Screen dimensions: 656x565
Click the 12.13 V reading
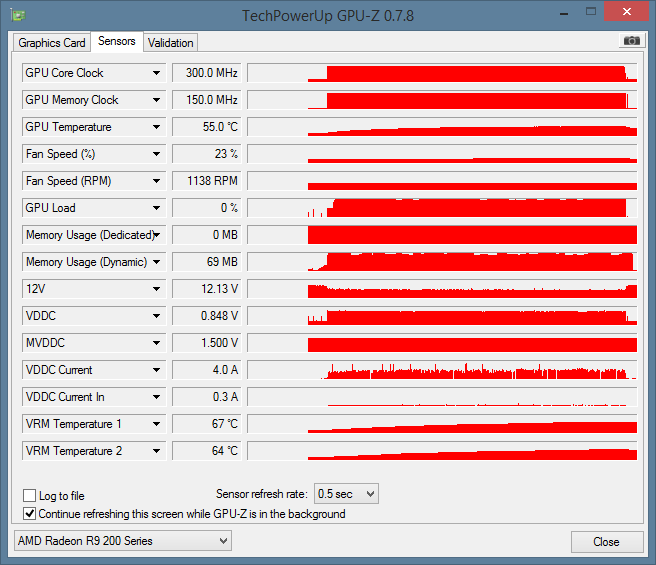pyautogui.click(x=207, y=289)
